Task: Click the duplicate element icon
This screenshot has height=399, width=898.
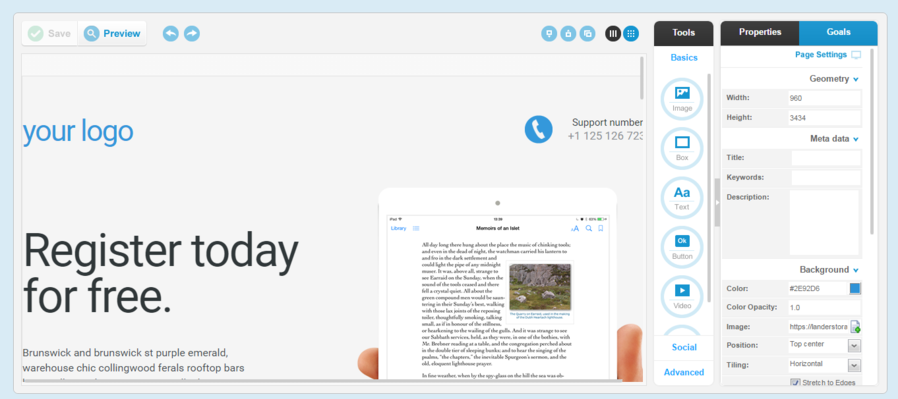Action: click(588, 33)
